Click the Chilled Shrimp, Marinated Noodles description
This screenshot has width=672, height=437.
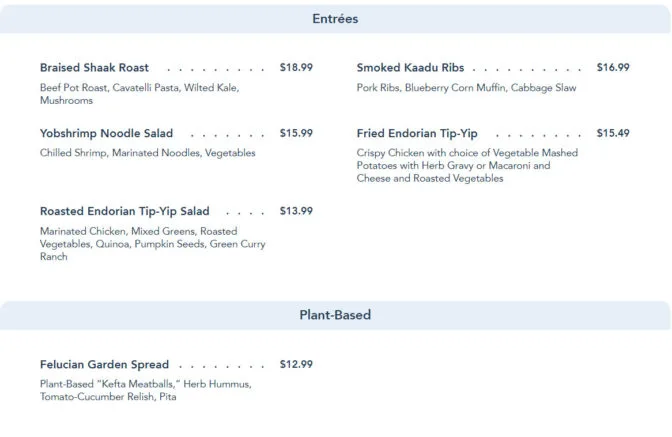coord(147,153)
